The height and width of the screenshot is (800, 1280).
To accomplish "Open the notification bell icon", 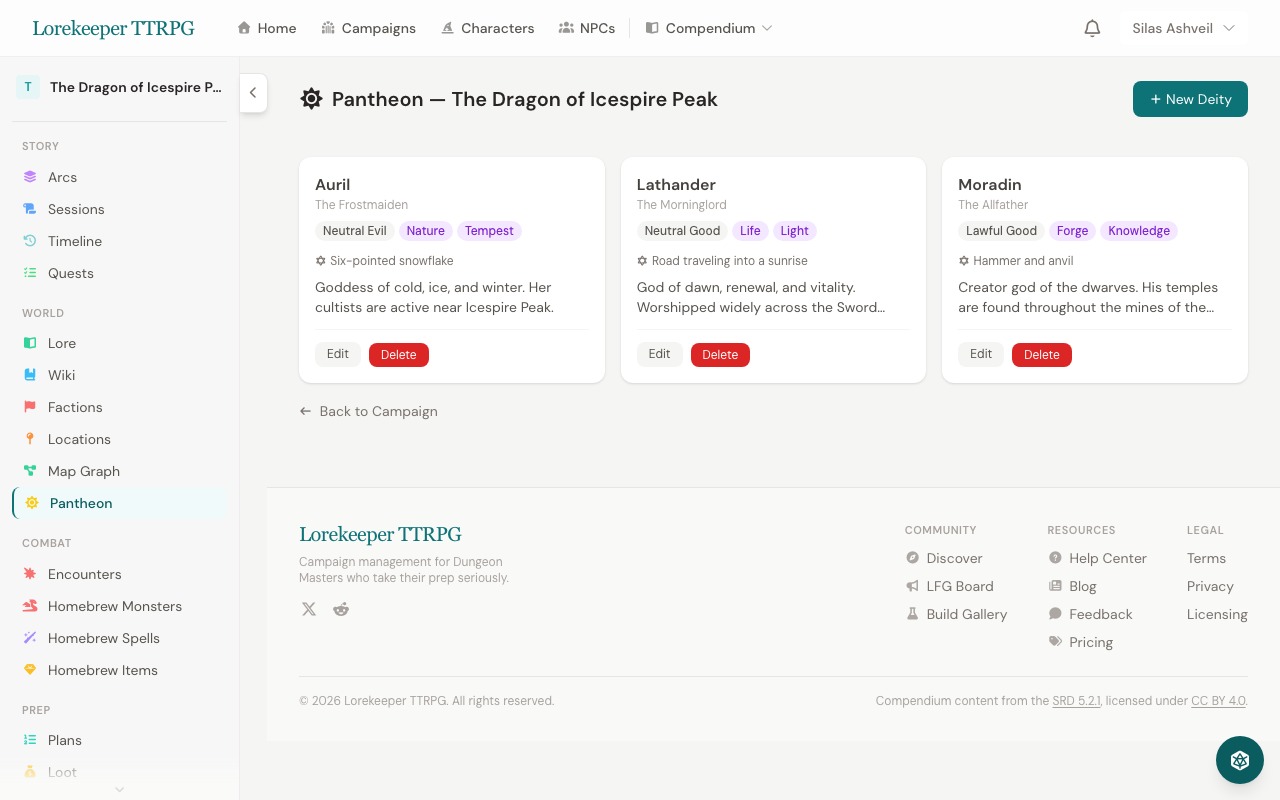I will (x=1092, y=28).
